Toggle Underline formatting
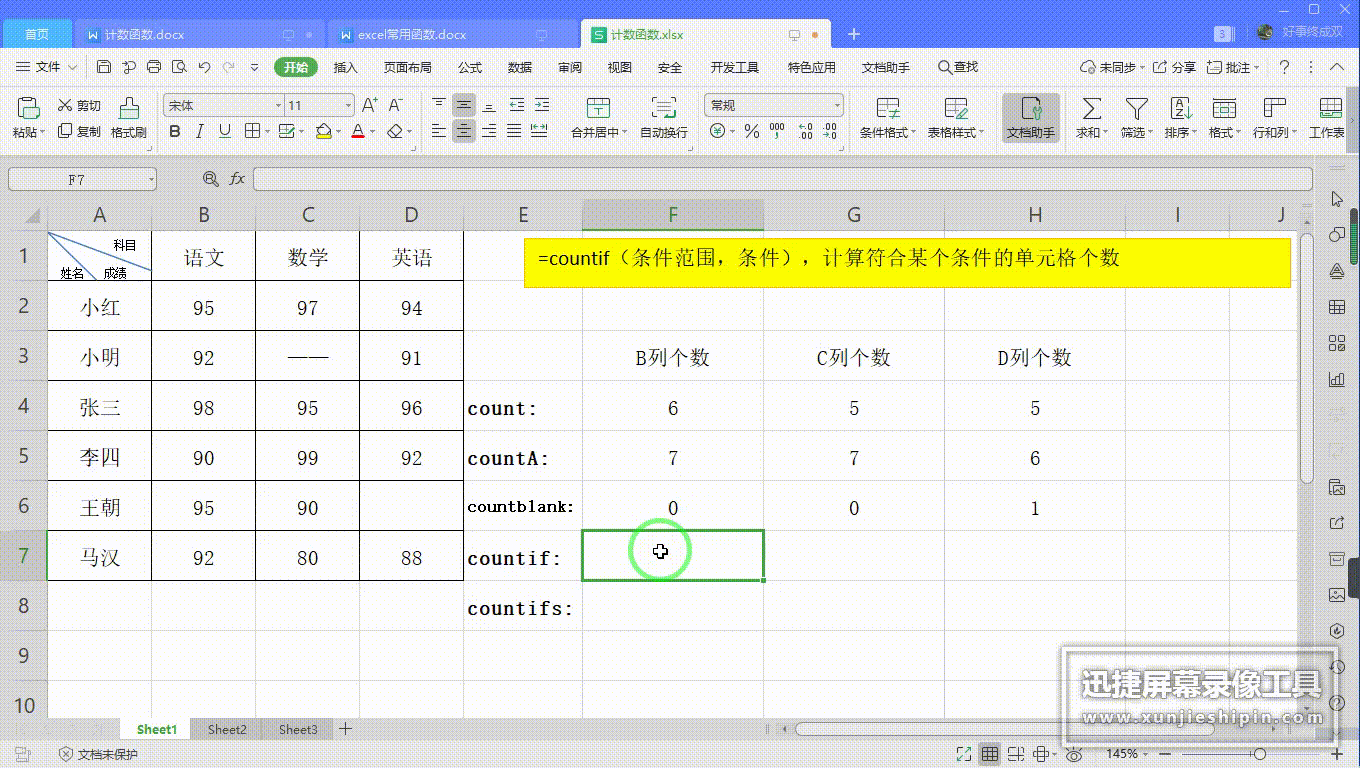 pos(225,131)
